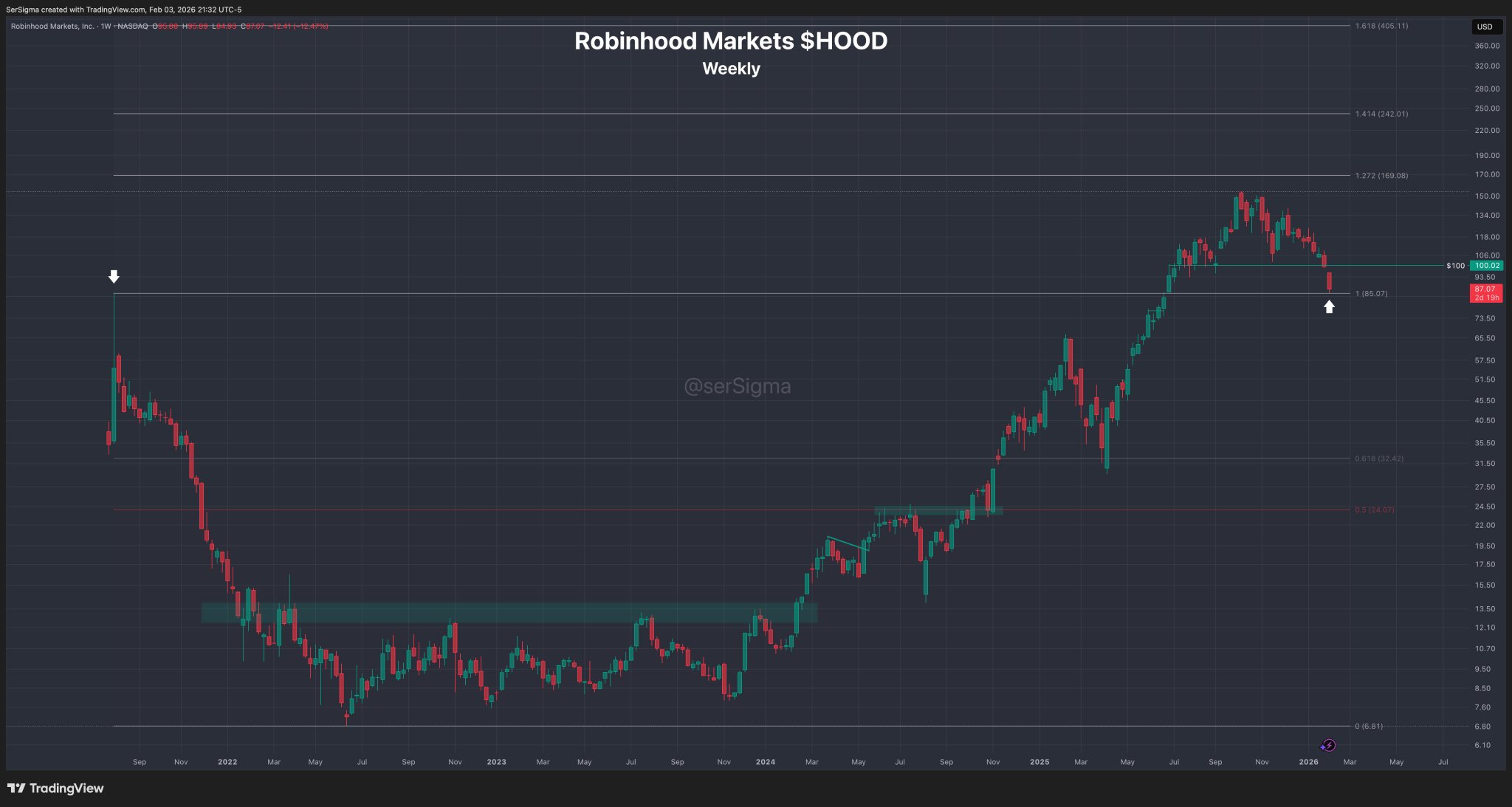Screen dimensions: 1512x807
Task: Open the USD currency selector
Action: [1485, 27]
